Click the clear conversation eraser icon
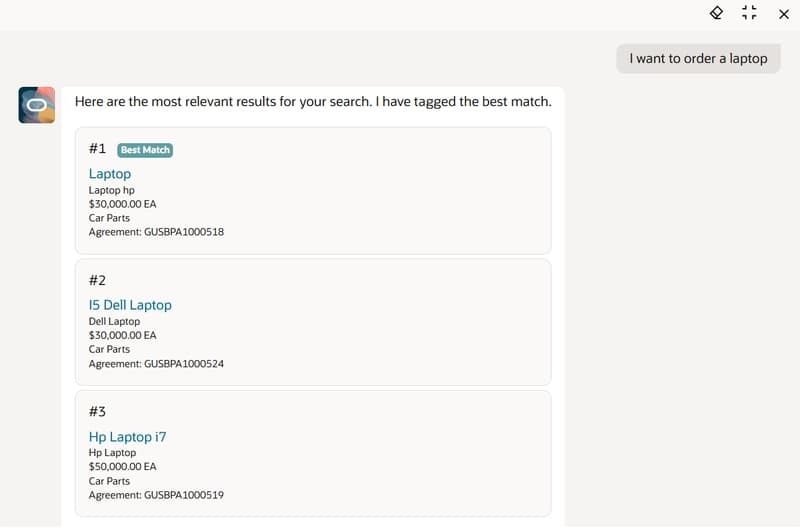Viewport: 800px width, 529px height. pyautogui.click(x=716, y=13)
